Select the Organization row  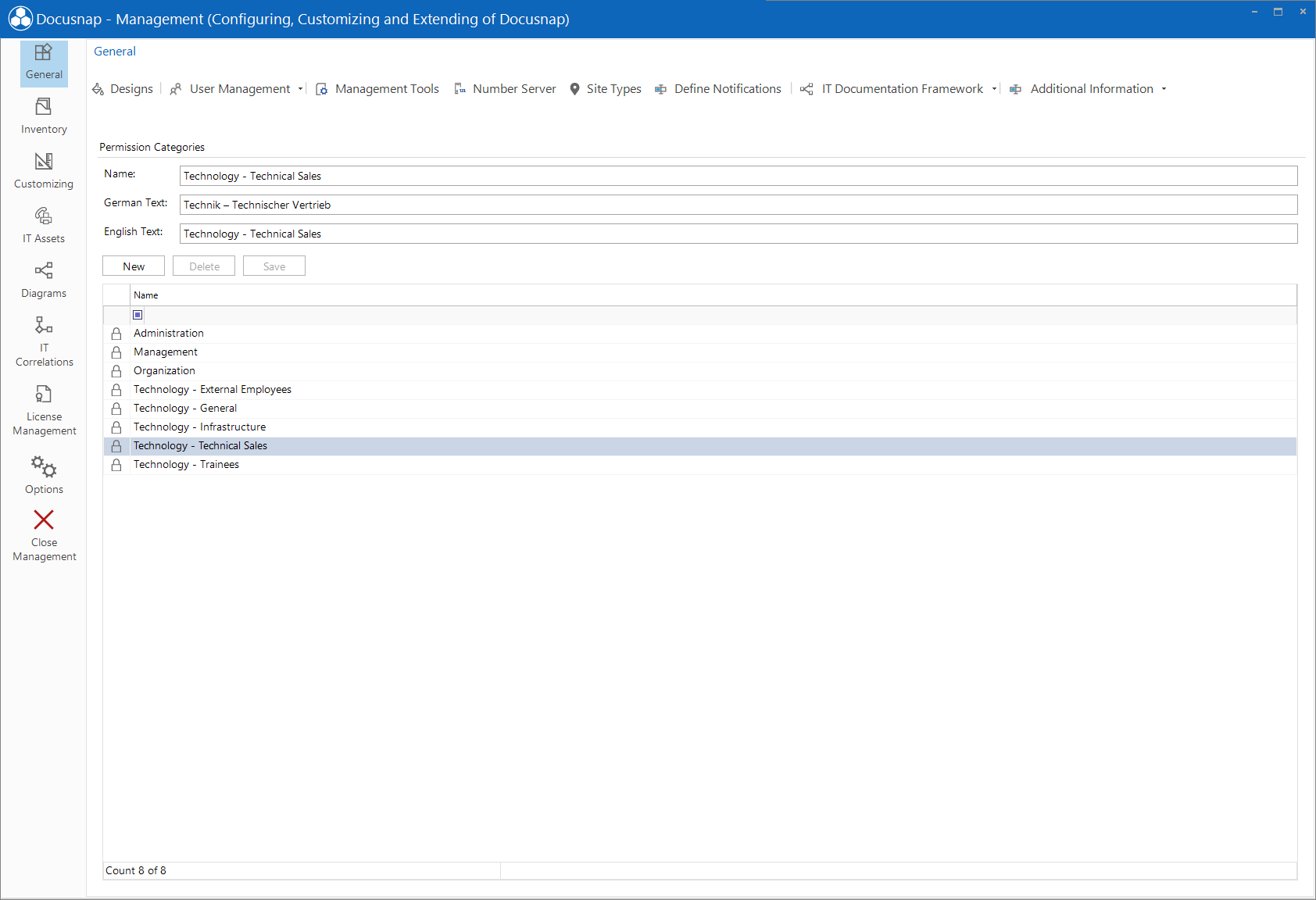point(699,371)
